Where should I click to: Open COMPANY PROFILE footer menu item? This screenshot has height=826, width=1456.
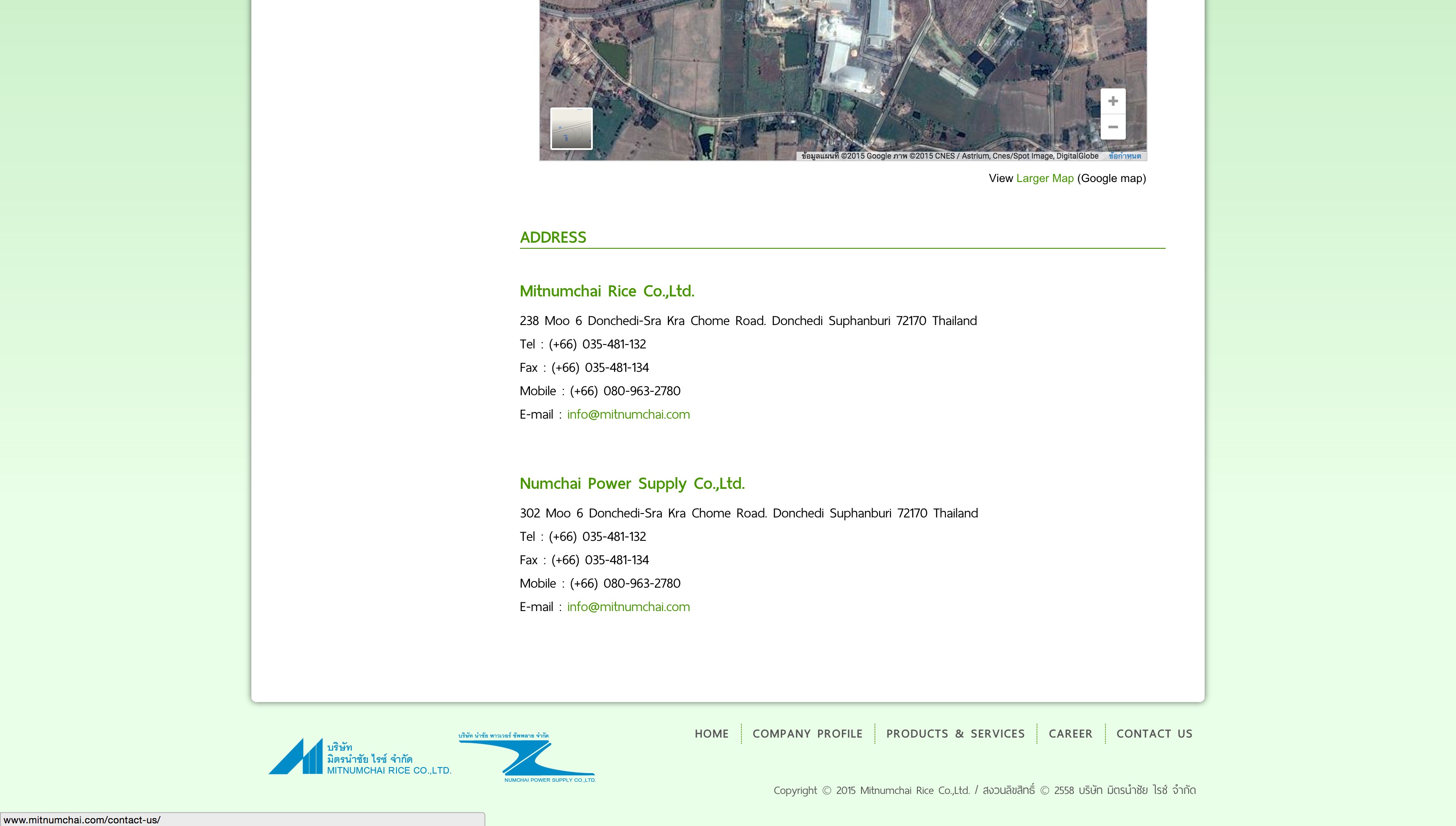pyautogui.click(x=807, y=734)
